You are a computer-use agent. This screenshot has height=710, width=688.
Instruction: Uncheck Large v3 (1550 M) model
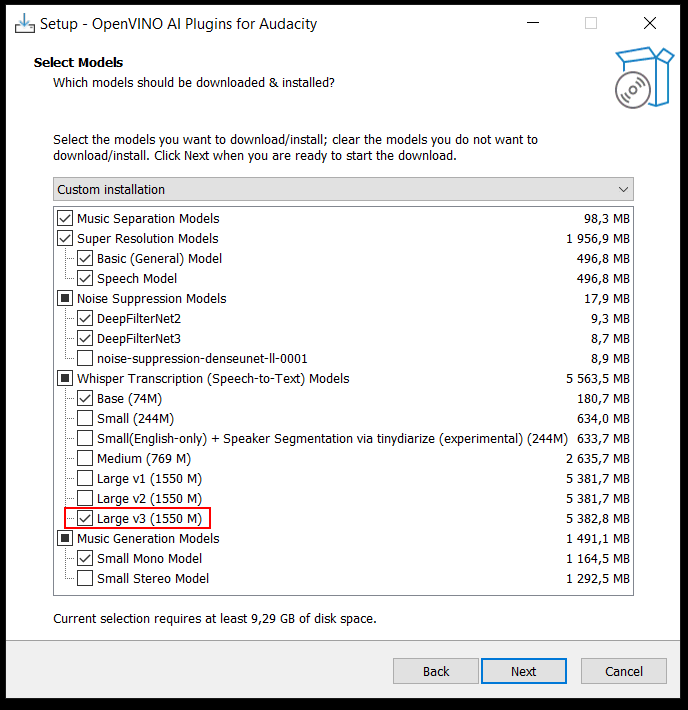pyautogui.click(x=85, y=518)
